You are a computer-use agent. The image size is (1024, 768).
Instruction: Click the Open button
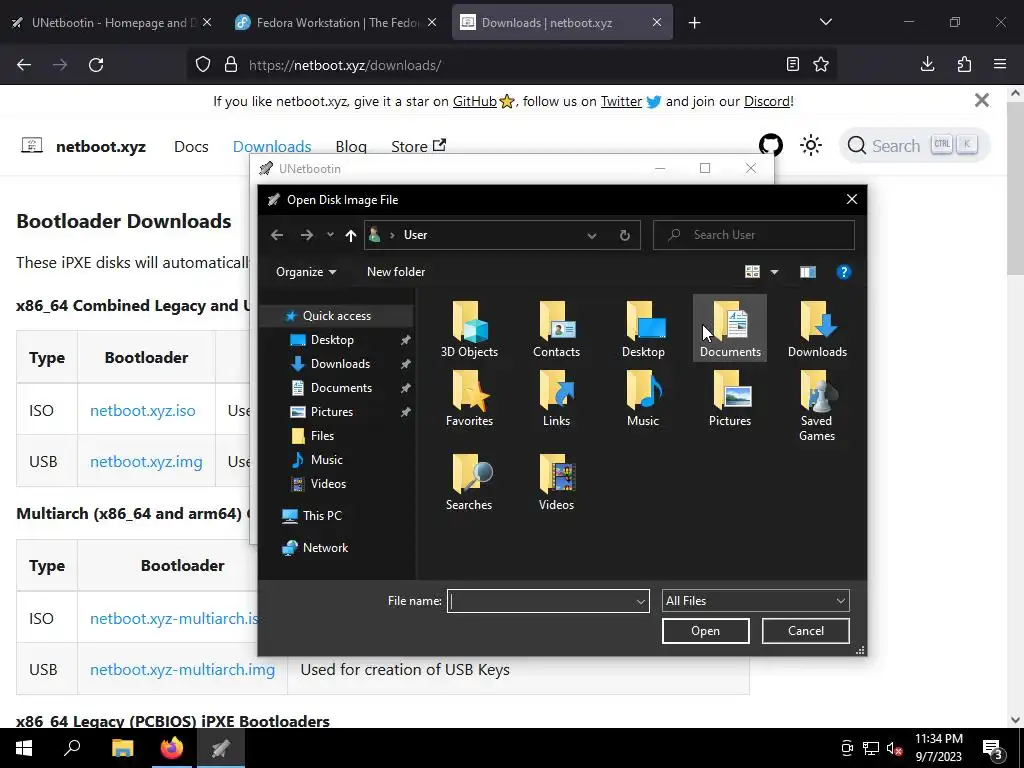coord(705,631)
